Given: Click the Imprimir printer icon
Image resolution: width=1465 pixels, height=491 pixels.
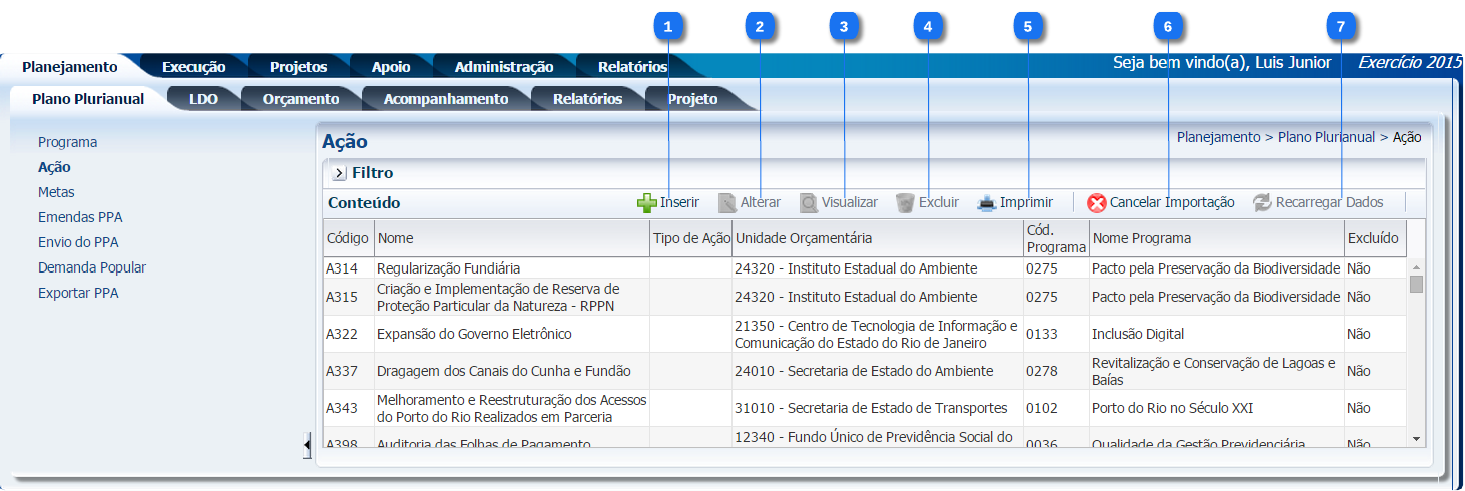Looking at the screenshot, I should click(x=987, y=203).
